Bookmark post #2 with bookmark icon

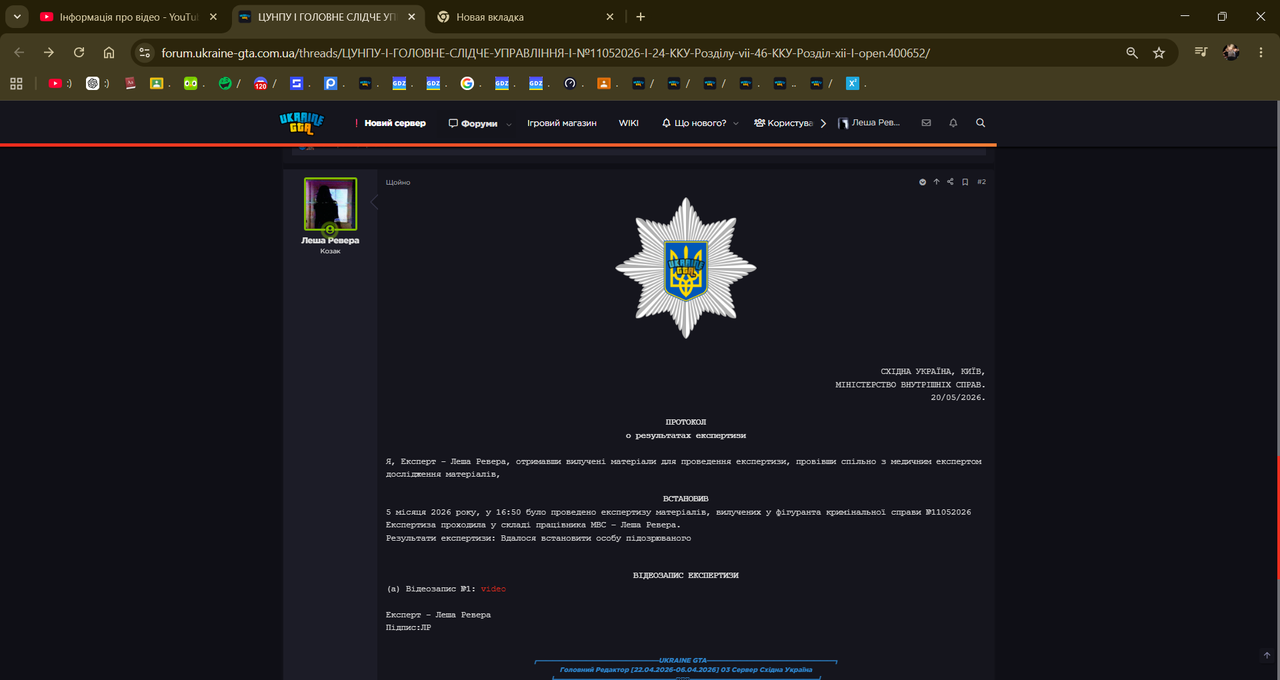tap(965, 182)
